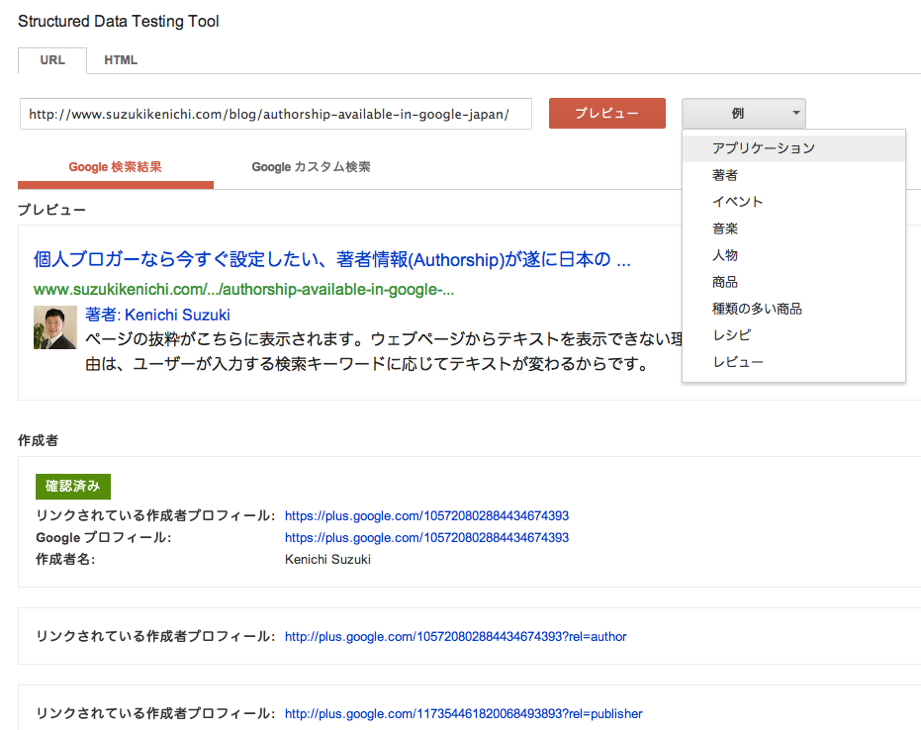921x730 pixels.
Task: Open the Google 検索結果 tab
Action: pos(115,167)
